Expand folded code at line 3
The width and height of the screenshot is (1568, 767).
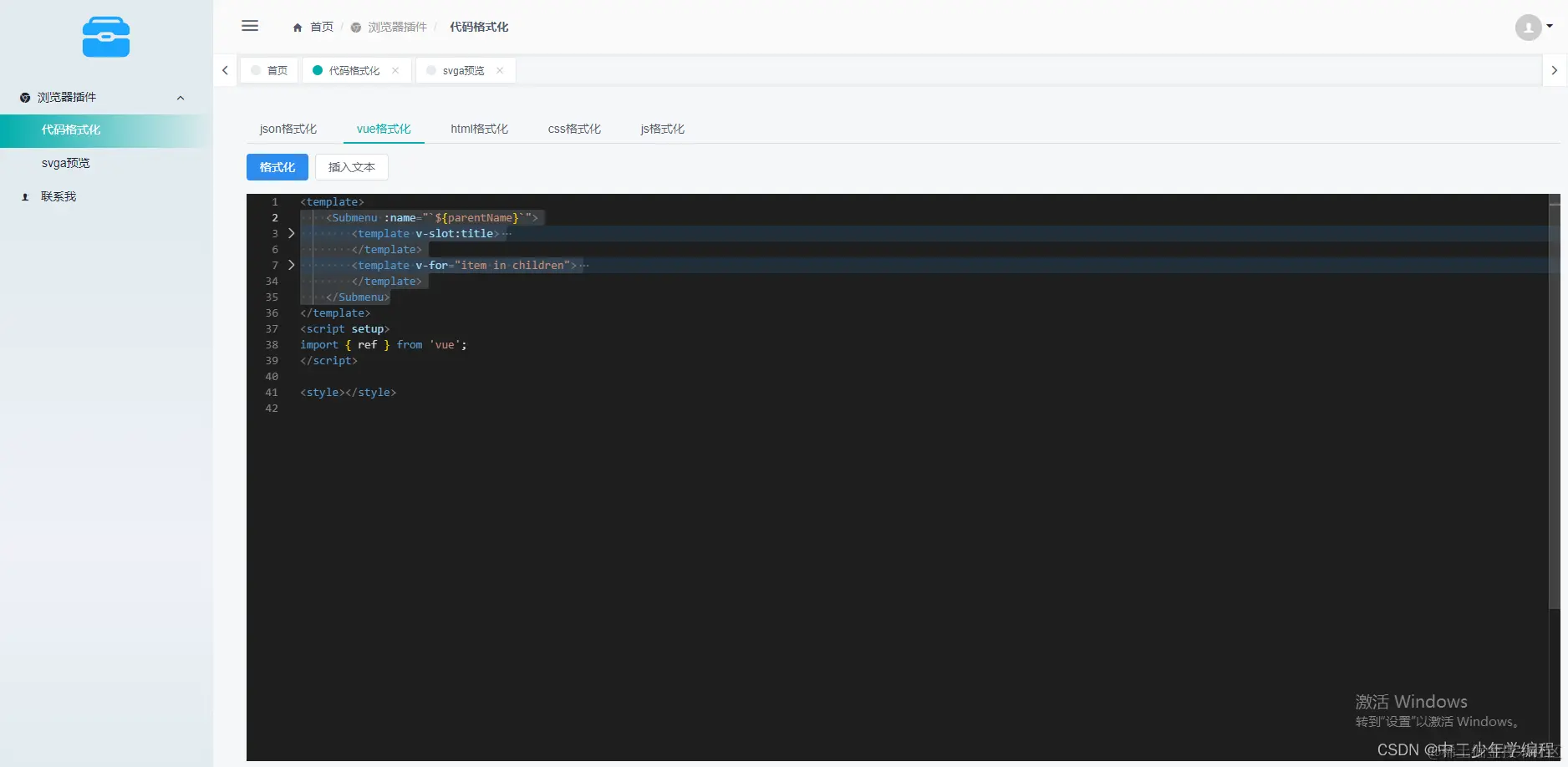pyautogui.click(x=291, y=233)
